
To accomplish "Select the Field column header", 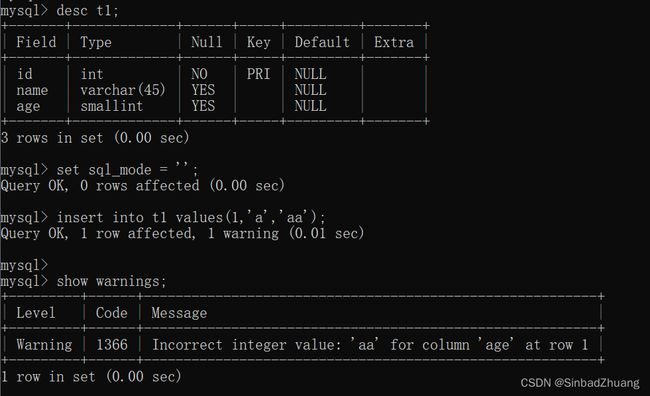I will coord(36,42).
